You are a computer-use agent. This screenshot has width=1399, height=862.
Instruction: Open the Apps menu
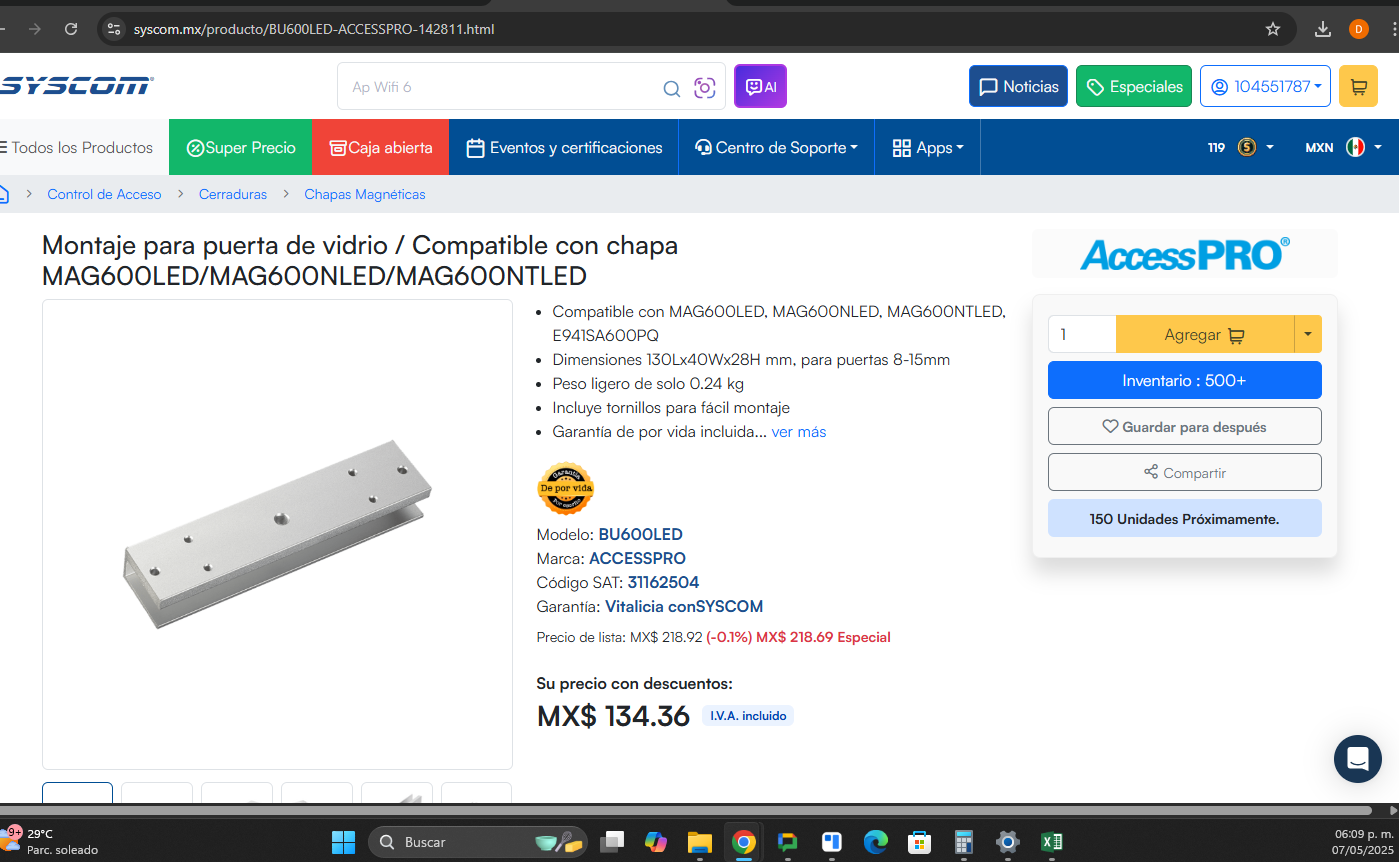coord(928,147)
